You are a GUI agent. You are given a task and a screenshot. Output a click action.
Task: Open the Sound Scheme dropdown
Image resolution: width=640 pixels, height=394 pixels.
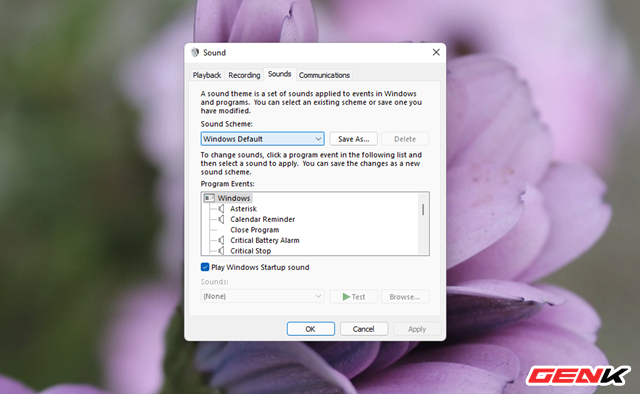[x=262, y=139]
